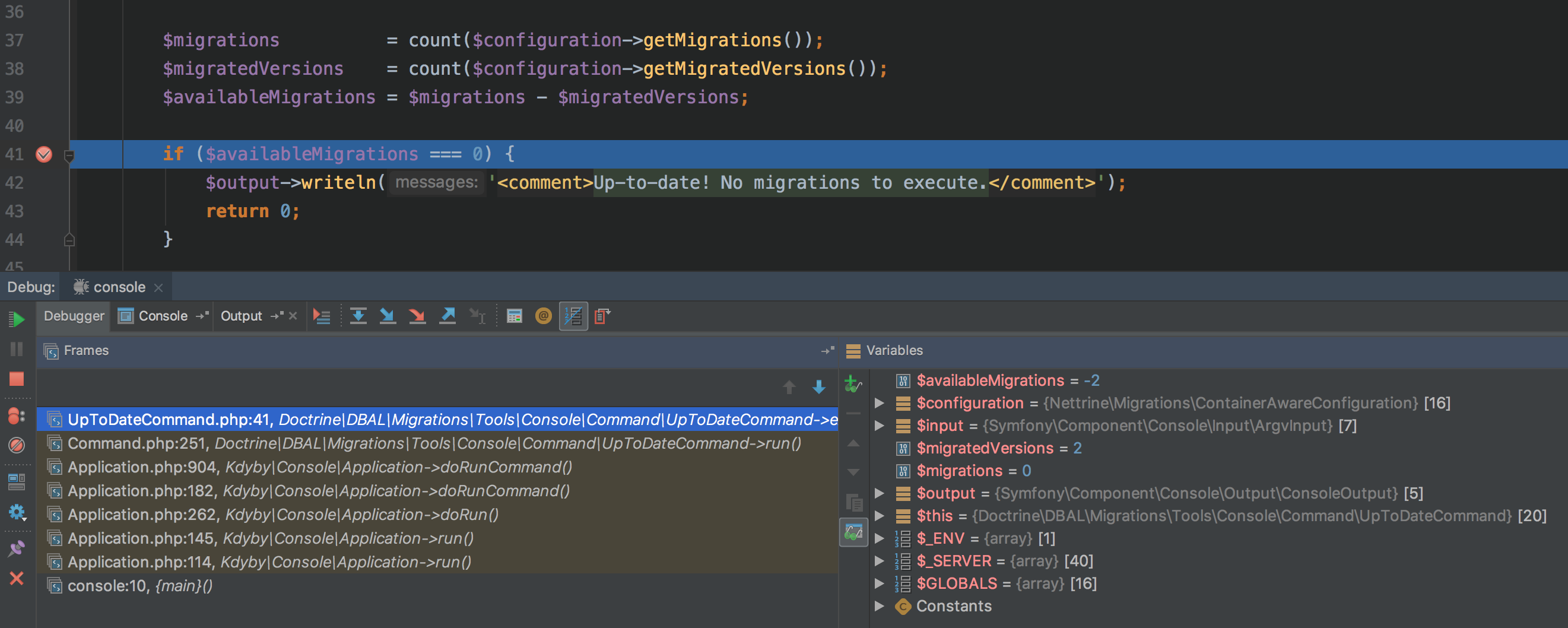Screen dimensions: 1568x628
Task: Select previous frame with up arrow
Action: pyautogui.click(x=789, y=387)
